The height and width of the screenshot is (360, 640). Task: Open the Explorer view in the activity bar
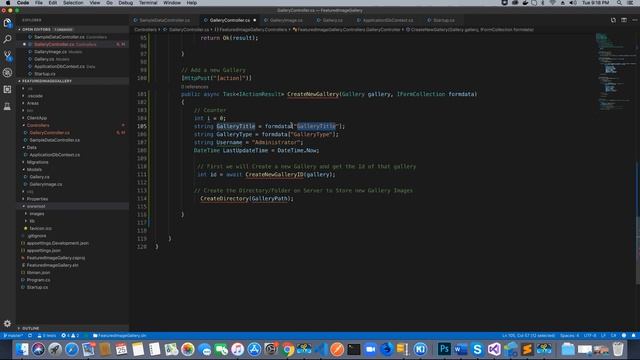tap(7, 22)
